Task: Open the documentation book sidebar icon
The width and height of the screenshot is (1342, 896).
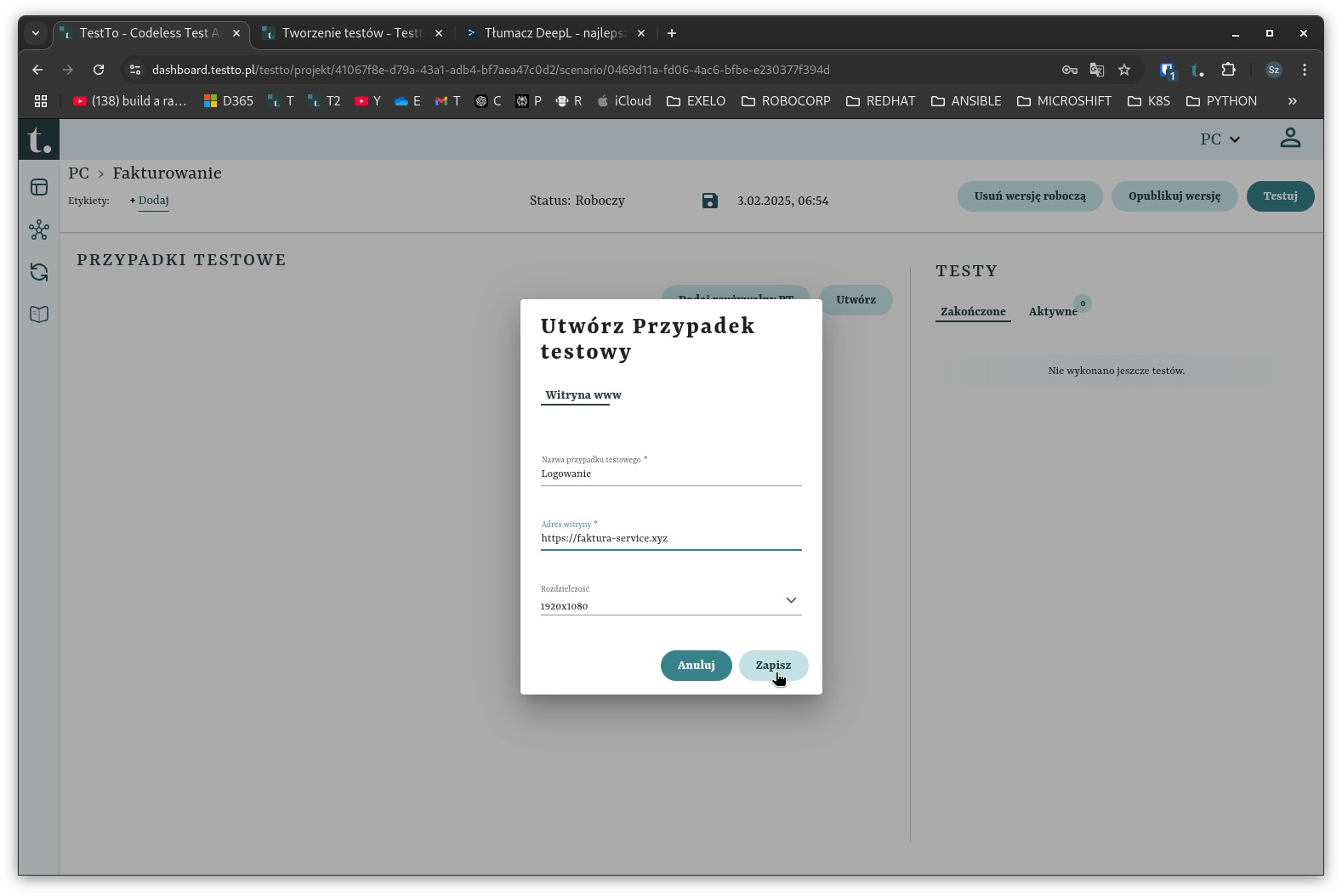Action: (x=39, y=315)
